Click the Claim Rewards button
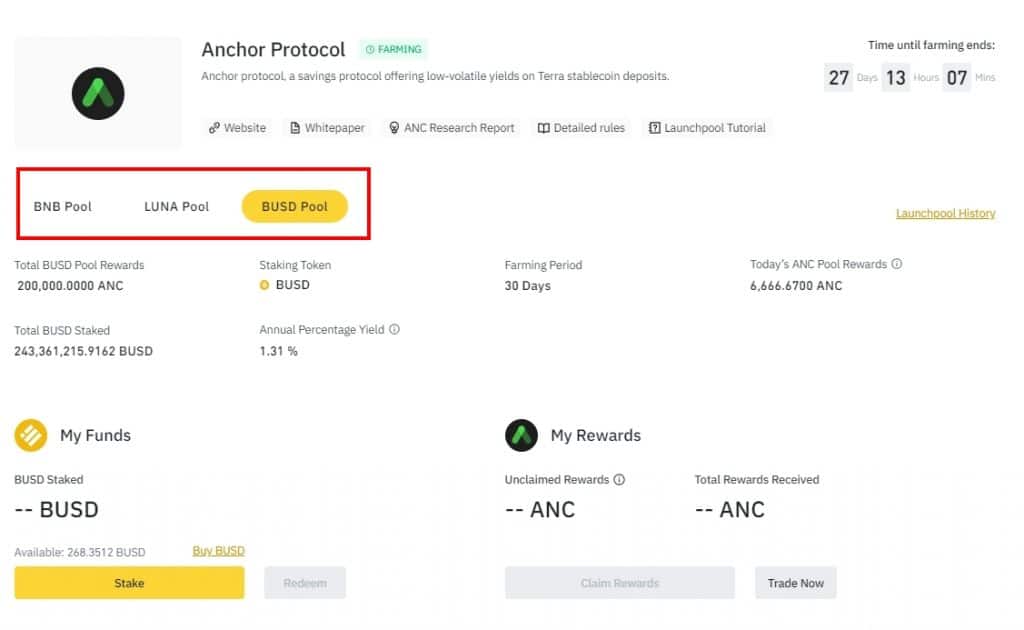Screen dimensions: 1024x630 620,583
